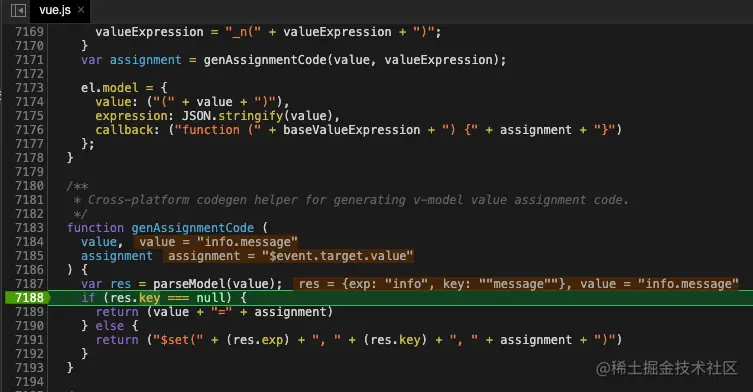Click the function keyword on line 7183
753x392 pixels.
pos(95,228)
